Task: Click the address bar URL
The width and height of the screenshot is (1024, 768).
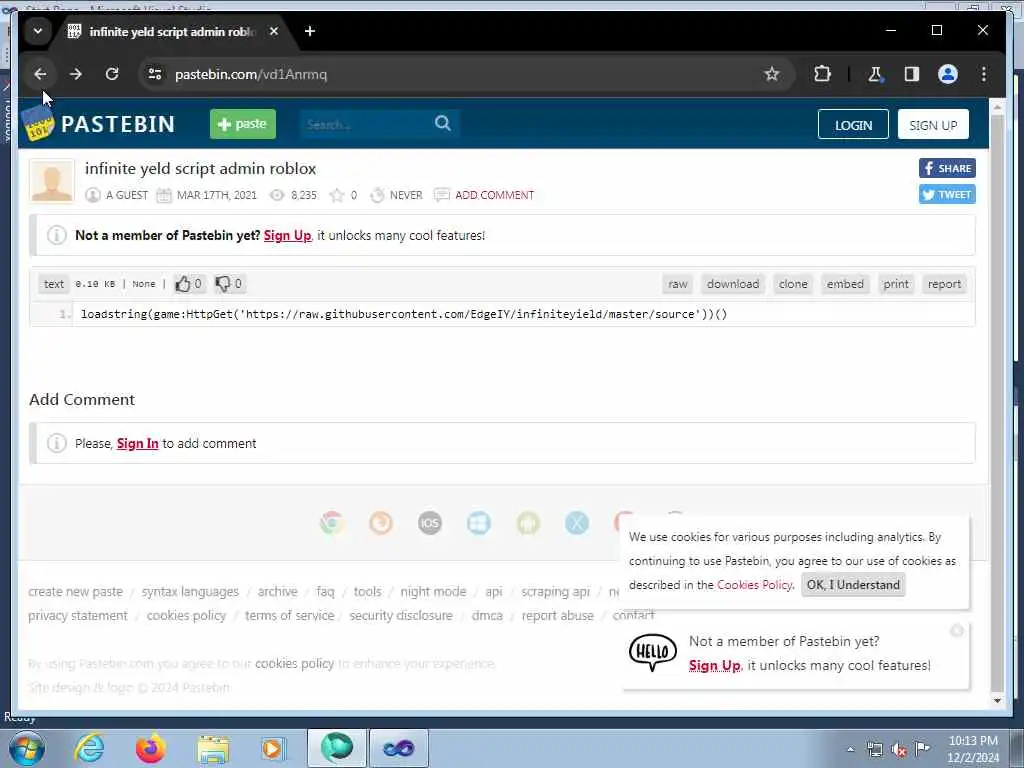Action: tap(251, 74)
